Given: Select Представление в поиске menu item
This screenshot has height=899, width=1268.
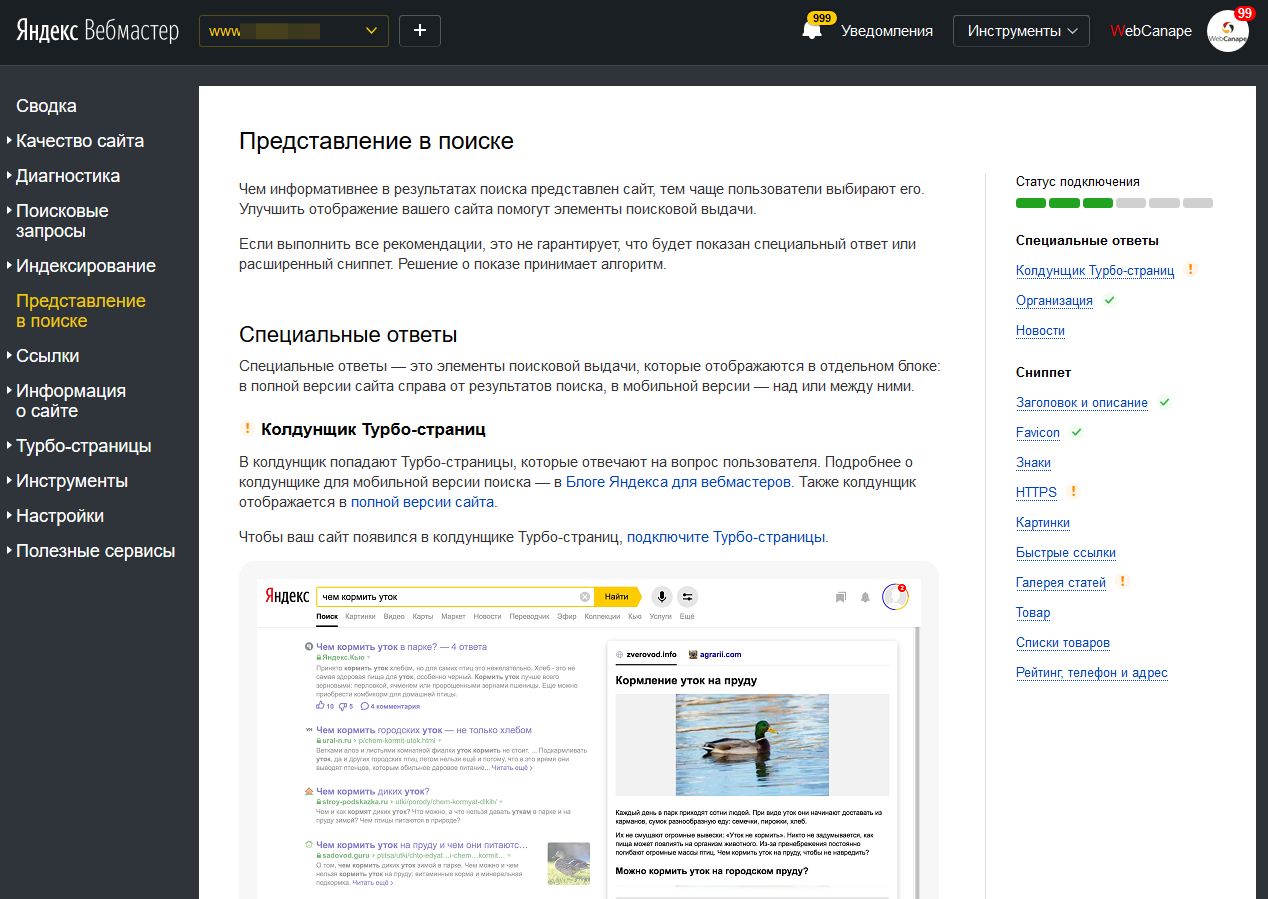Looking at the screenshot, I should point(81,311).
